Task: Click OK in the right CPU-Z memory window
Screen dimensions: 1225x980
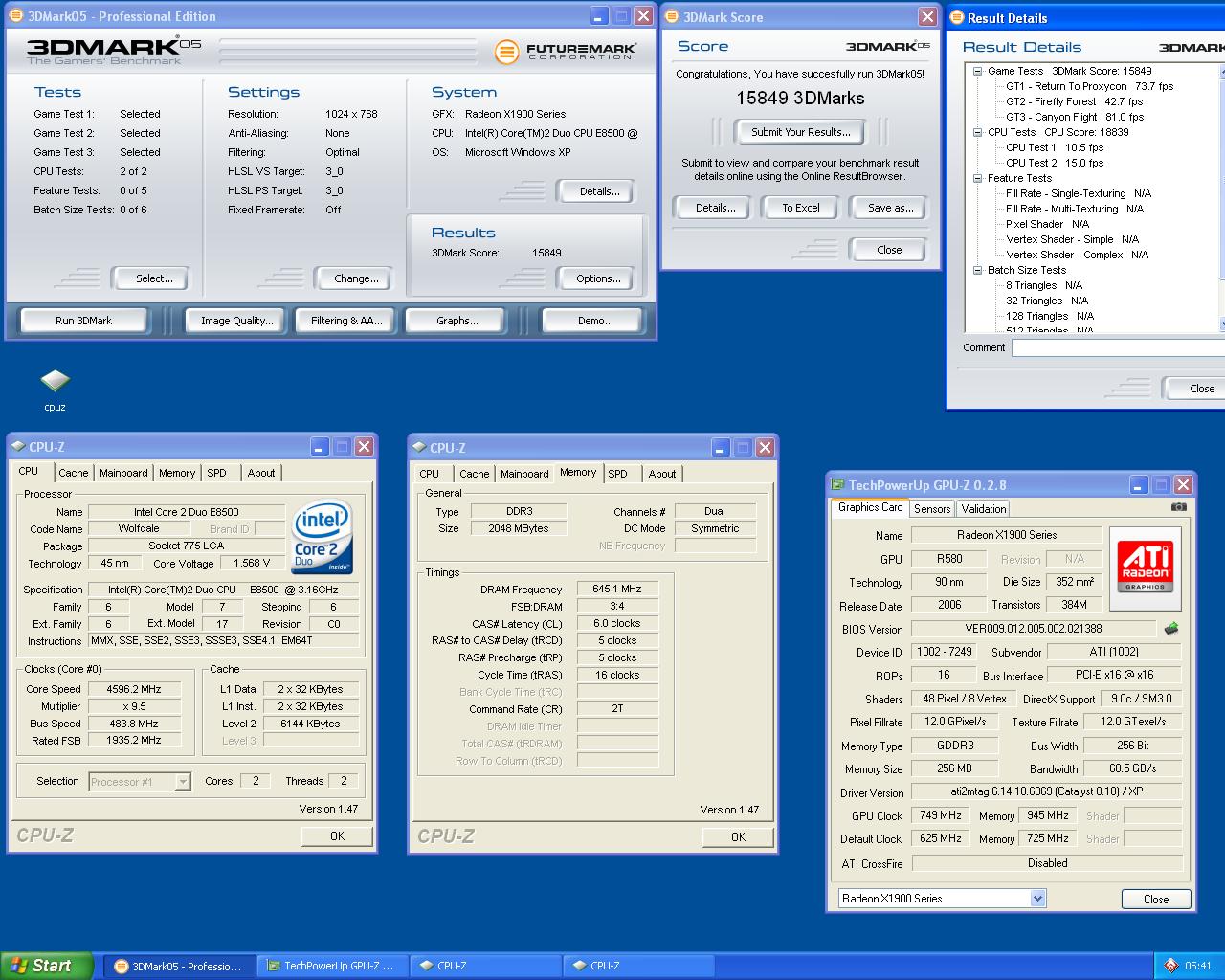Action: pos(738,837)
